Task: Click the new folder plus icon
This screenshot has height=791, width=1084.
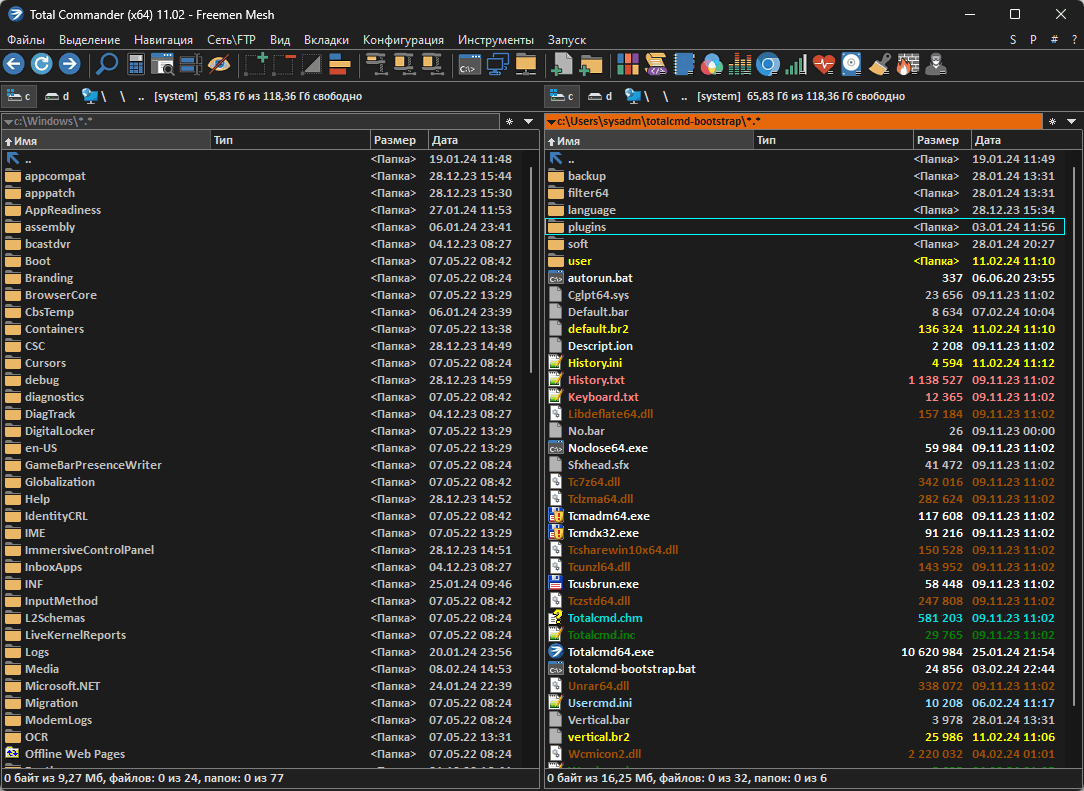Action: [591, 65]
